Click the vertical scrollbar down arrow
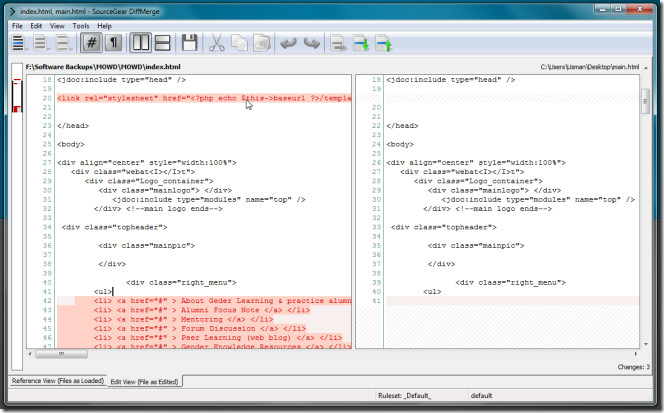 pos(646,344)
